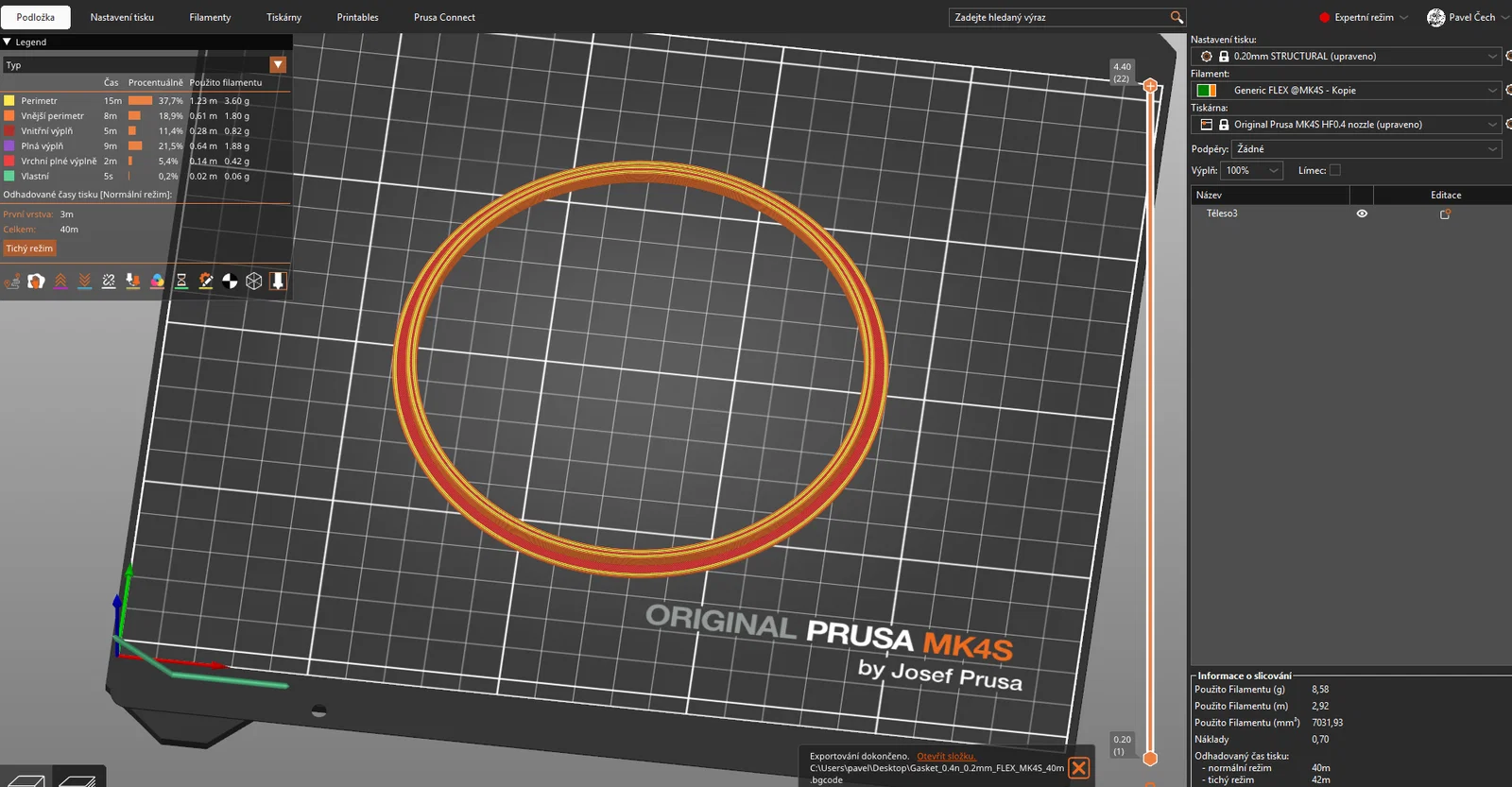Toggle seams display icon
The height and width of the screenshot is (787, 1512).
point(109,282)
